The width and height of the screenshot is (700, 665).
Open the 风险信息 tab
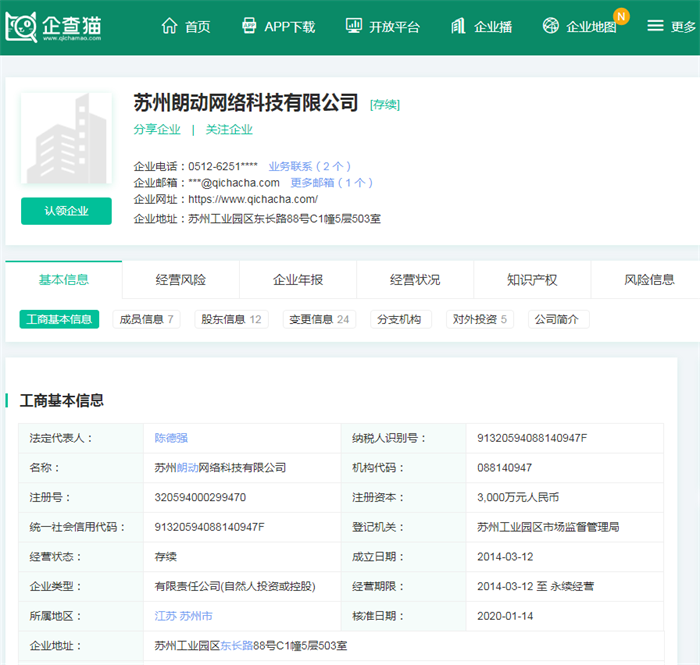point(649,280)
